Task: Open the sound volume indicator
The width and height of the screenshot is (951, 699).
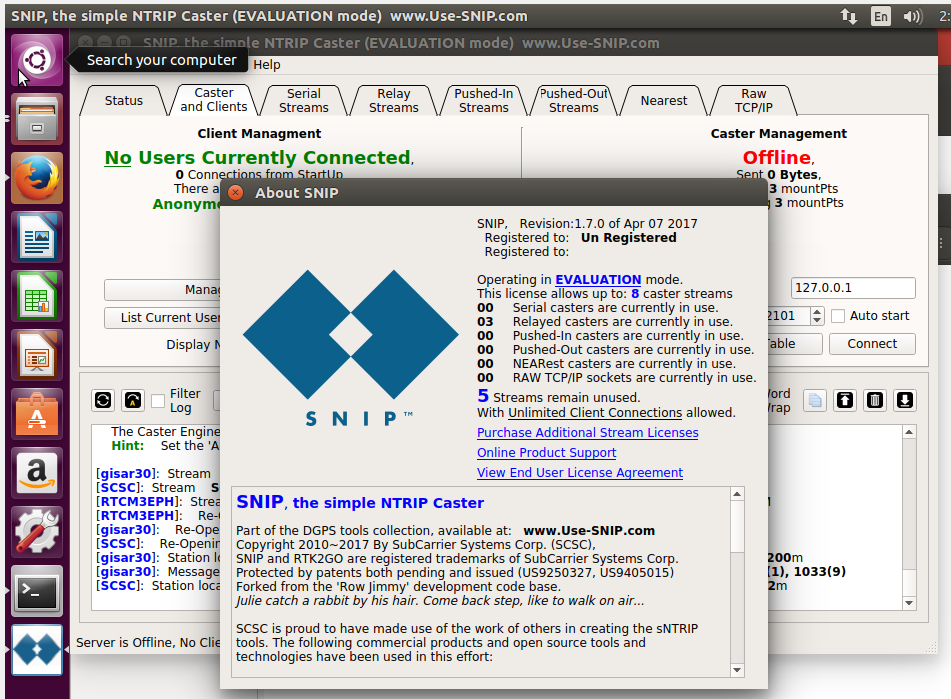Action: click(x=912, y=16)
